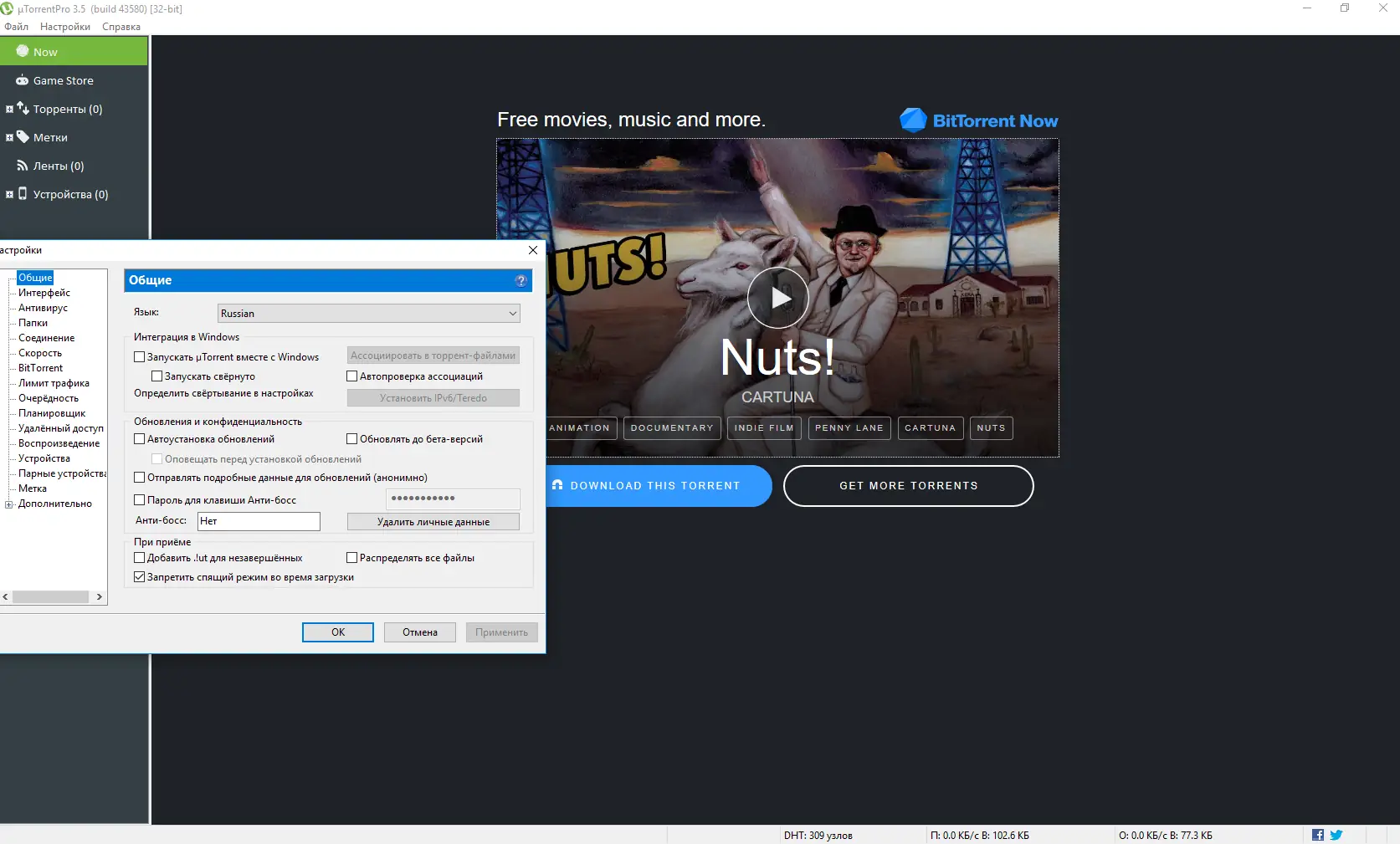The width and height of the screenshot is (1400, 844).
Task: Click the Facebook icon in status bar
Action: [x=1318, y=835]
